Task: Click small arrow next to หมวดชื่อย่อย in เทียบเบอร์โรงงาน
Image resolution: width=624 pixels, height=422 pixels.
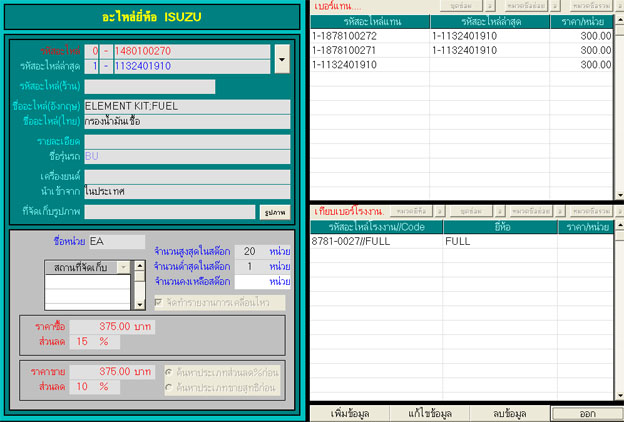Action: pos(560,211)
